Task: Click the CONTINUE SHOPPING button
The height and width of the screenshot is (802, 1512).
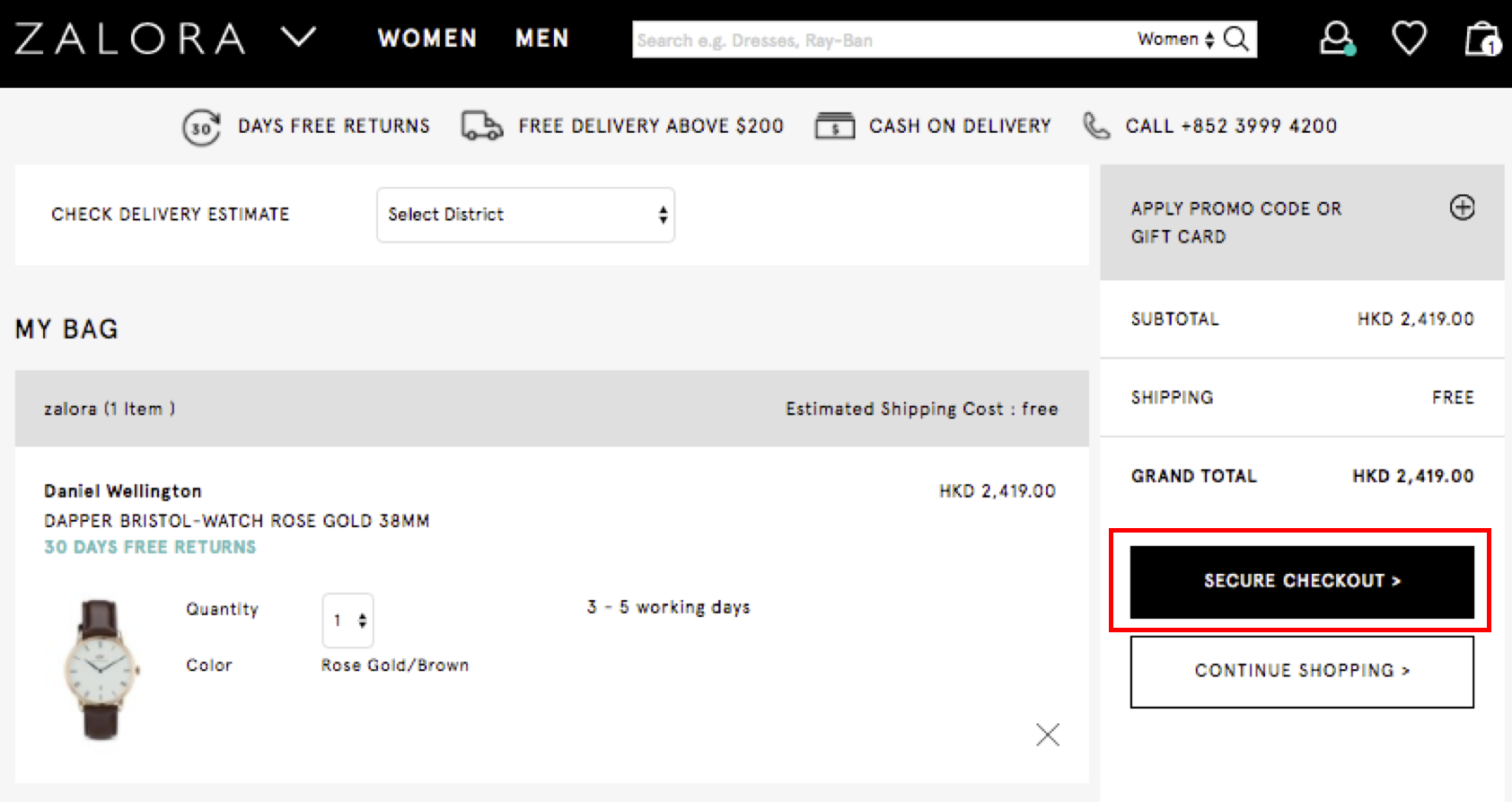Action: pyautogui.click(x=1302, y=671)
